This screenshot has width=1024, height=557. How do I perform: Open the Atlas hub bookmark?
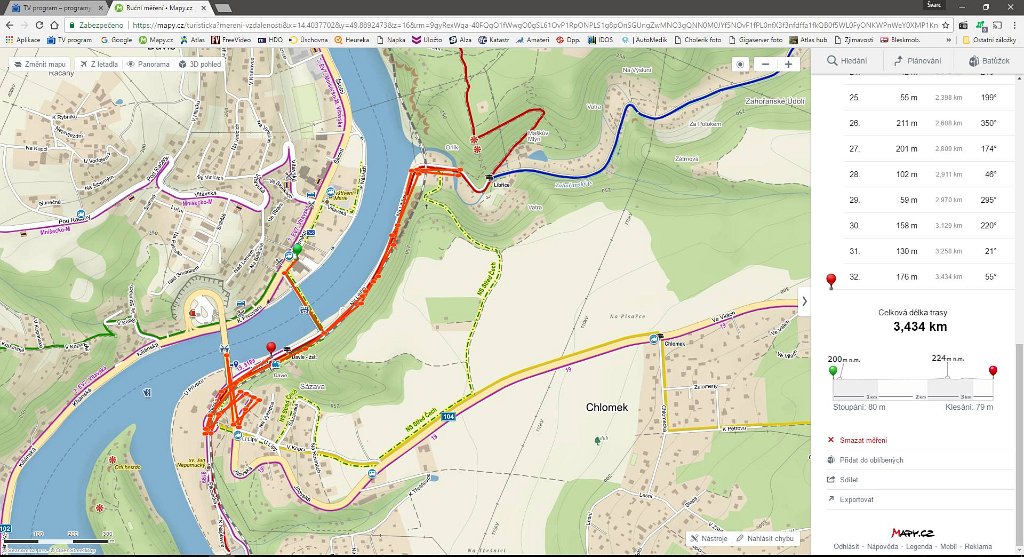coord(808,40)
